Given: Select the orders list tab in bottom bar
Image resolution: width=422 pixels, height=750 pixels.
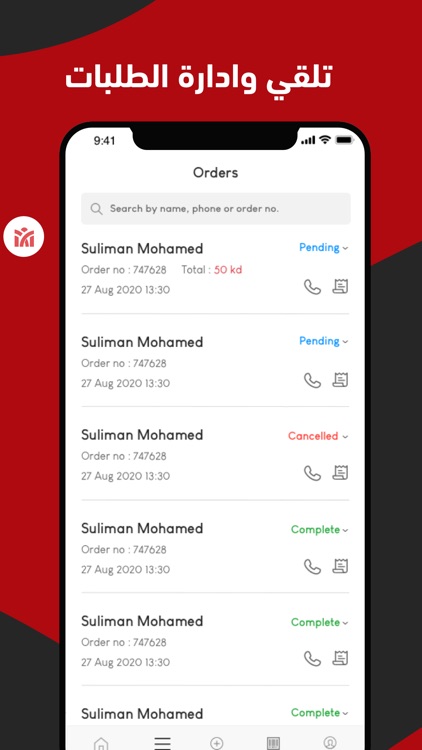Looking at the screenshot, I should coord(162,743).
